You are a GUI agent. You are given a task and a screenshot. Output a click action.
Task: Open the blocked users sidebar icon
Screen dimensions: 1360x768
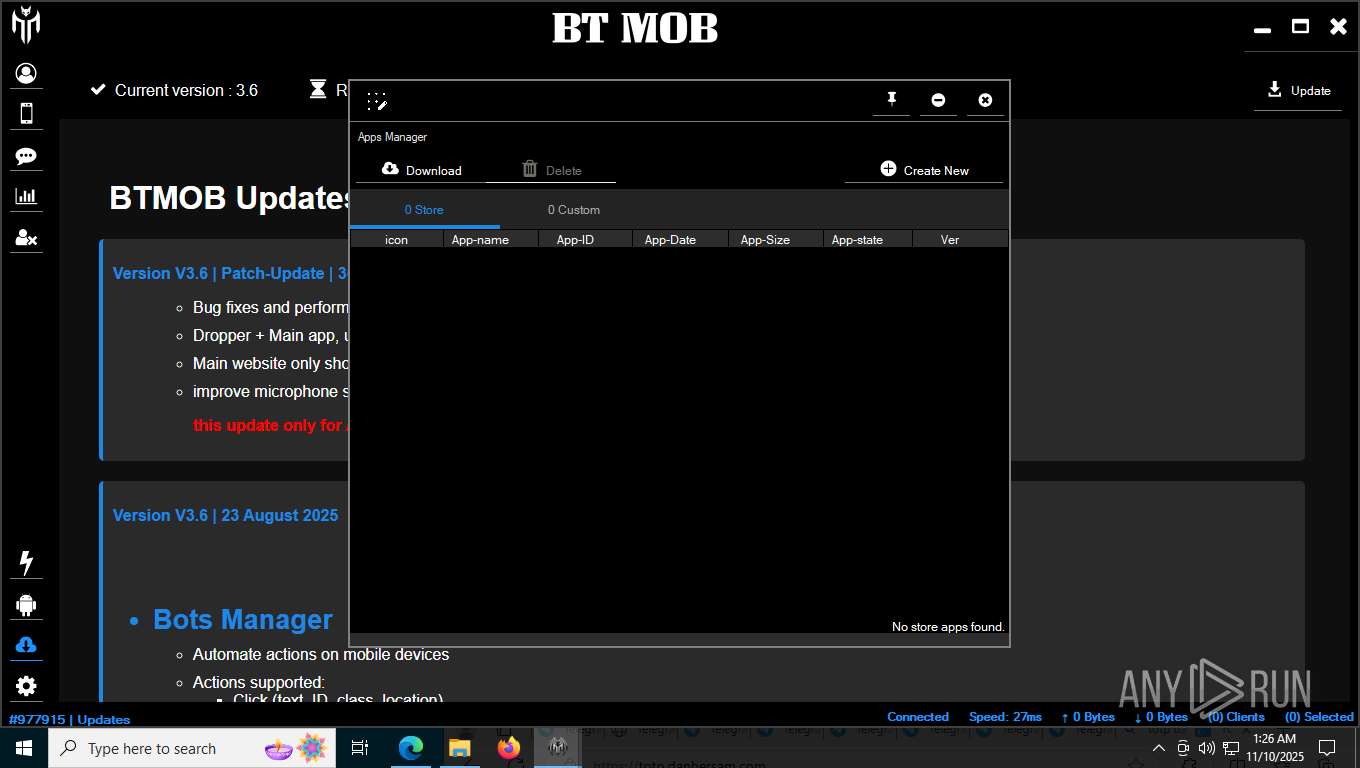pyautogui.click(x=26, y=238)
